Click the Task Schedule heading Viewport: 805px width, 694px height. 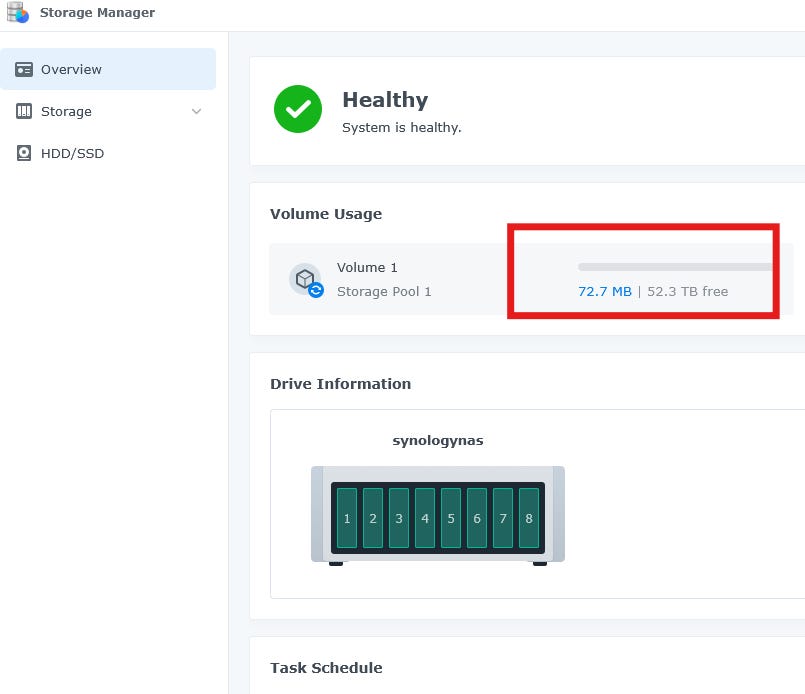pos(327,668)
